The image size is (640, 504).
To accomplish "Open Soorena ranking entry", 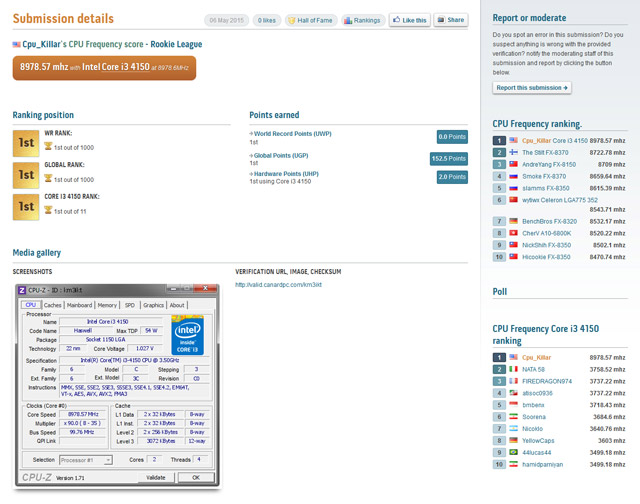I will [x=534, y=417].
